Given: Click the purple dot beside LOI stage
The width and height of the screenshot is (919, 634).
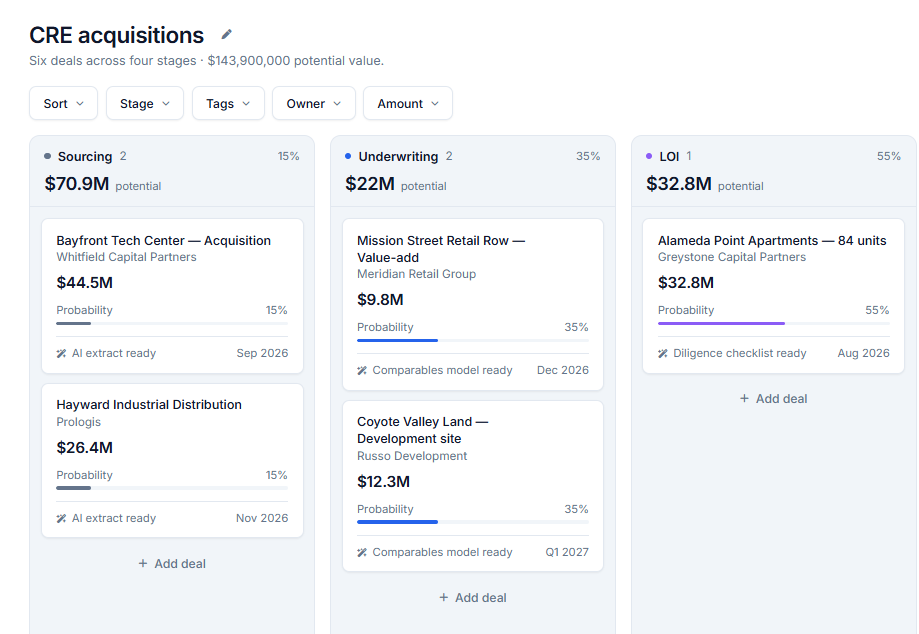Looking at the screenshot, I should click(649, 156).
